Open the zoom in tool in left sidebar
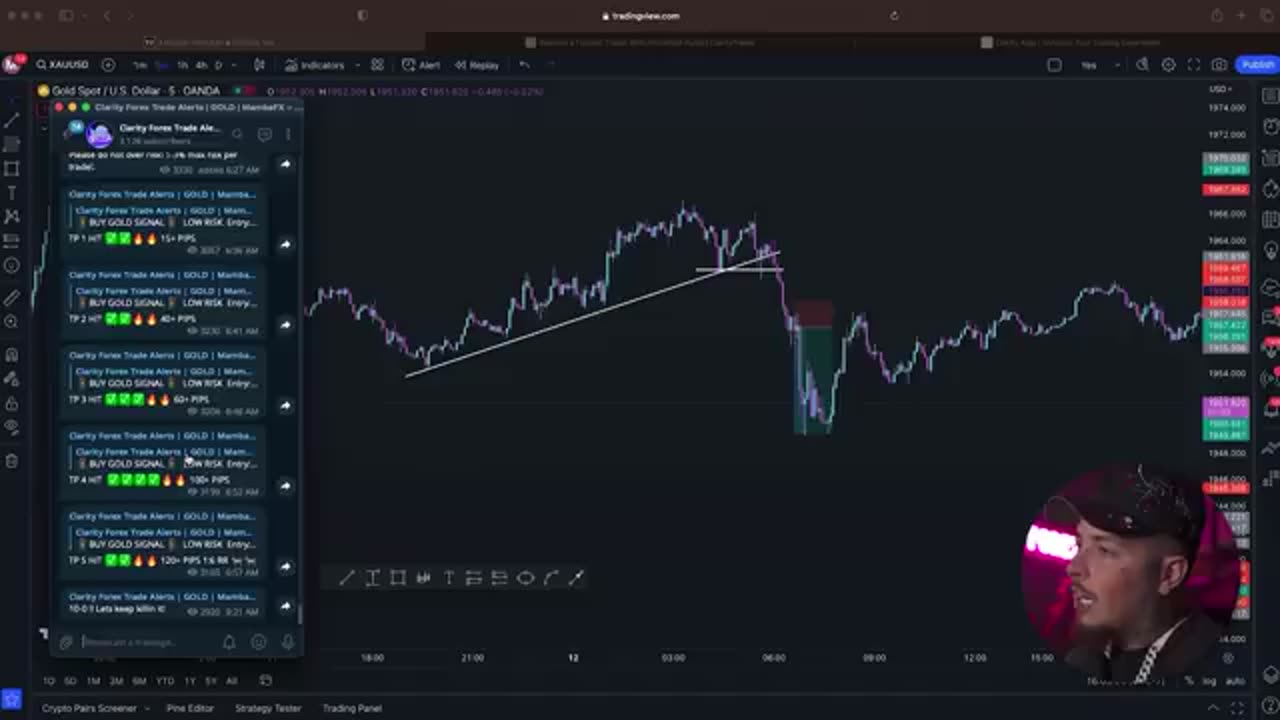Viewport: 1280px width, 720px height. (12, 322)
